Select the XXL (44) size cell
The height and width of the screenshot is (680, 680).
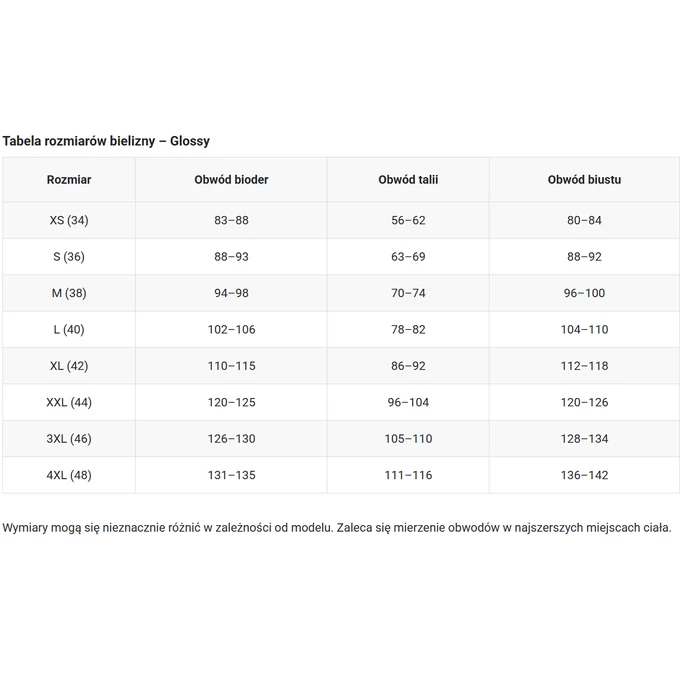[x=69, y=402]
